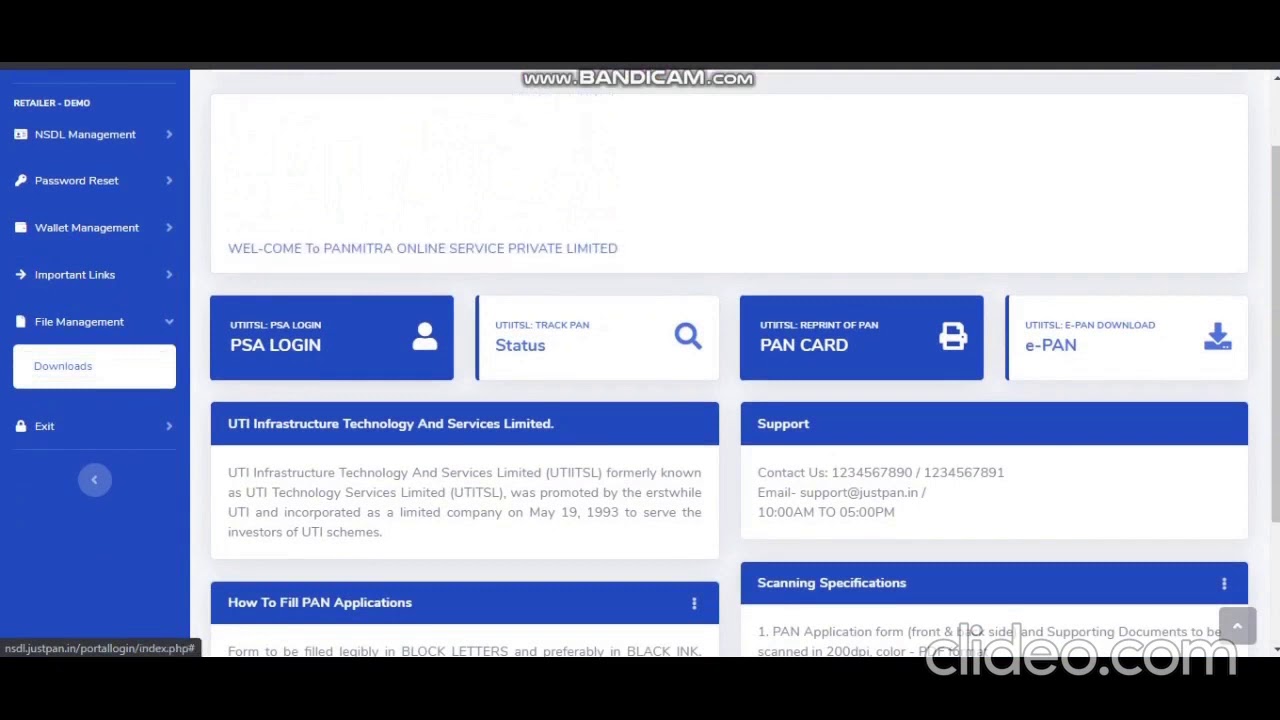
Task: Click the Scanning Specifications title
Action: point(832,583)
